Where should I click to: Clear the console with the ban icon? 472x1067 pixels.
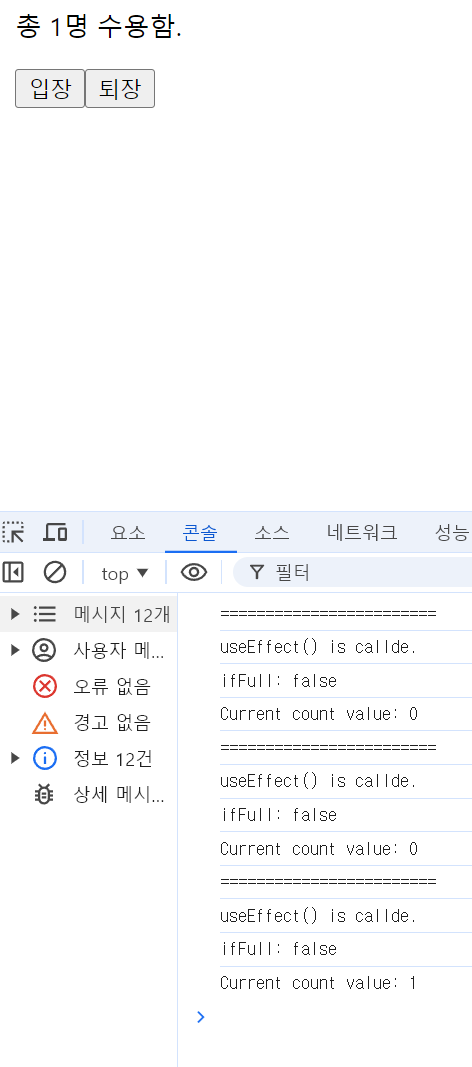click(x=55, y=572)
